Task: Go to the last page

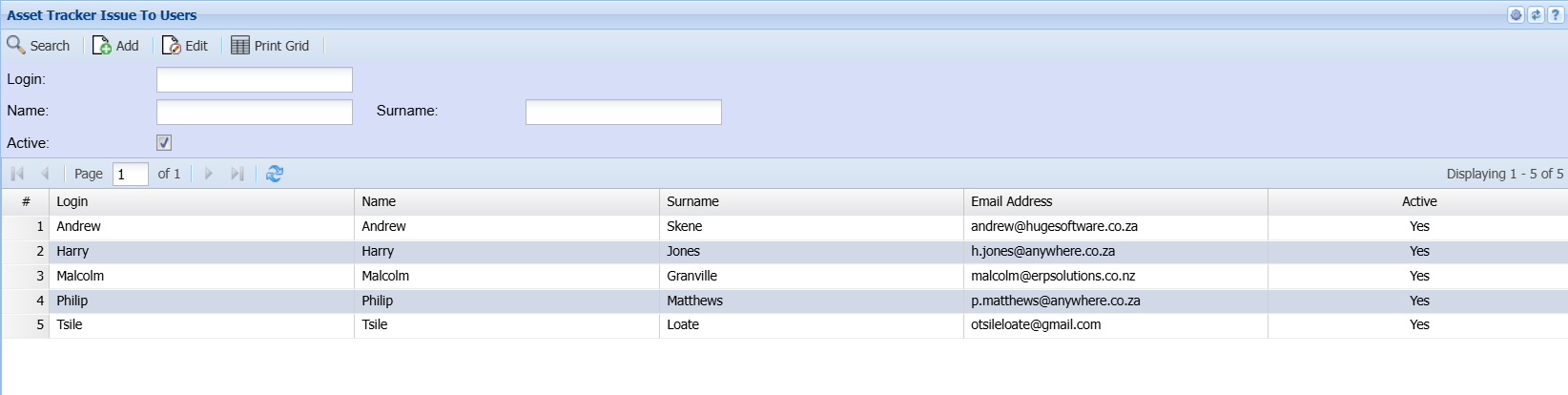Action: pos(237,174)
